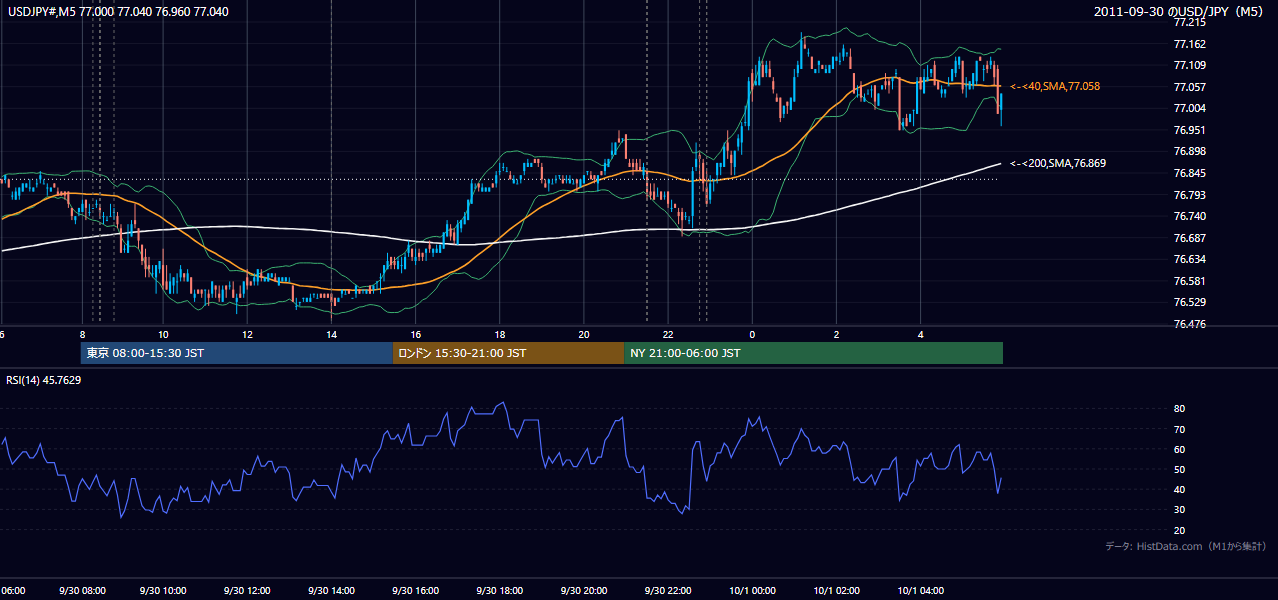Click the '9/30 16:00' bottom time label
Viewport: 1278px width, 600px height.
point(417,591)
